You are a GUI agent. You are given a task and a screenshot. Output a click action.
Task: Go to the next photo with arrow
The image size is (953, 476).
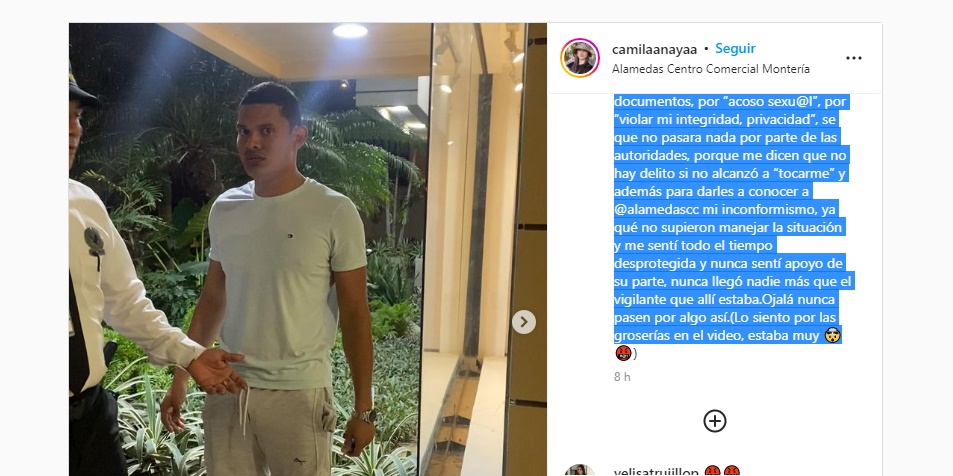[x=523, y=322]
